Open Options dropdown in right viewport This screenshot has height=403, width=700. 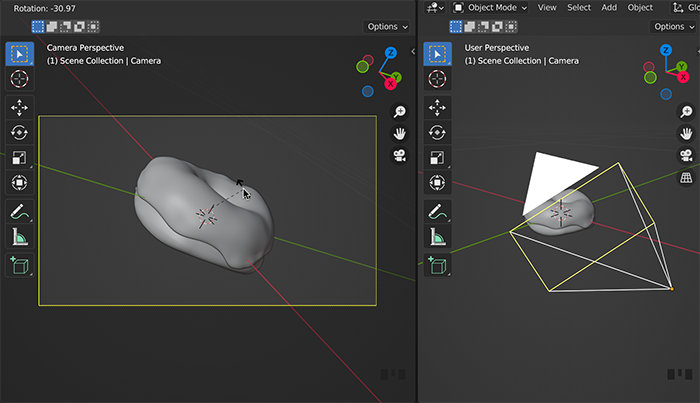[x=674, y=27]
